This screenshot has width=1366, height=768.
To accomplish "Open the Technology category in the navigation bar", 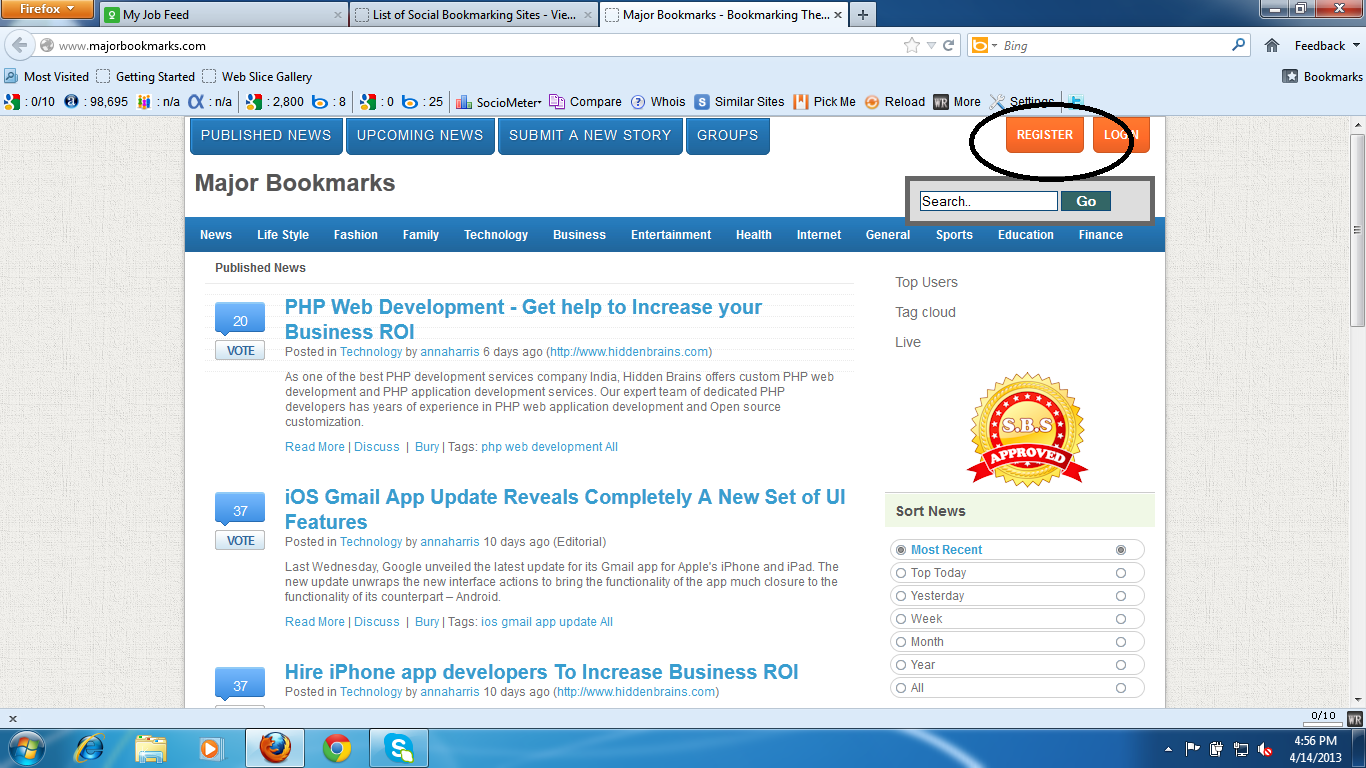I will (496, 235).
